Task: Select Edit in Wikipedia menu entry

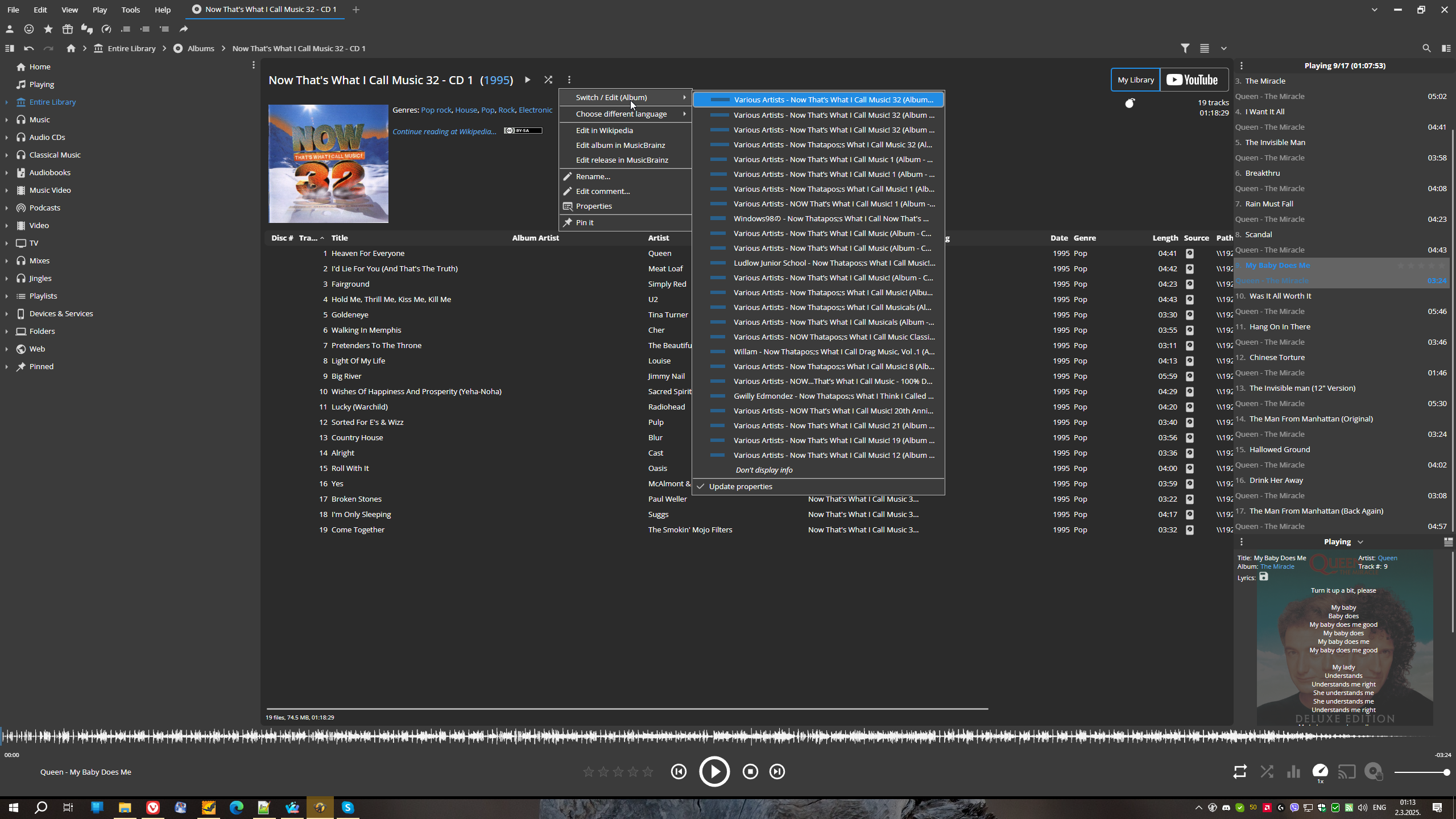Action: [604, 130]
